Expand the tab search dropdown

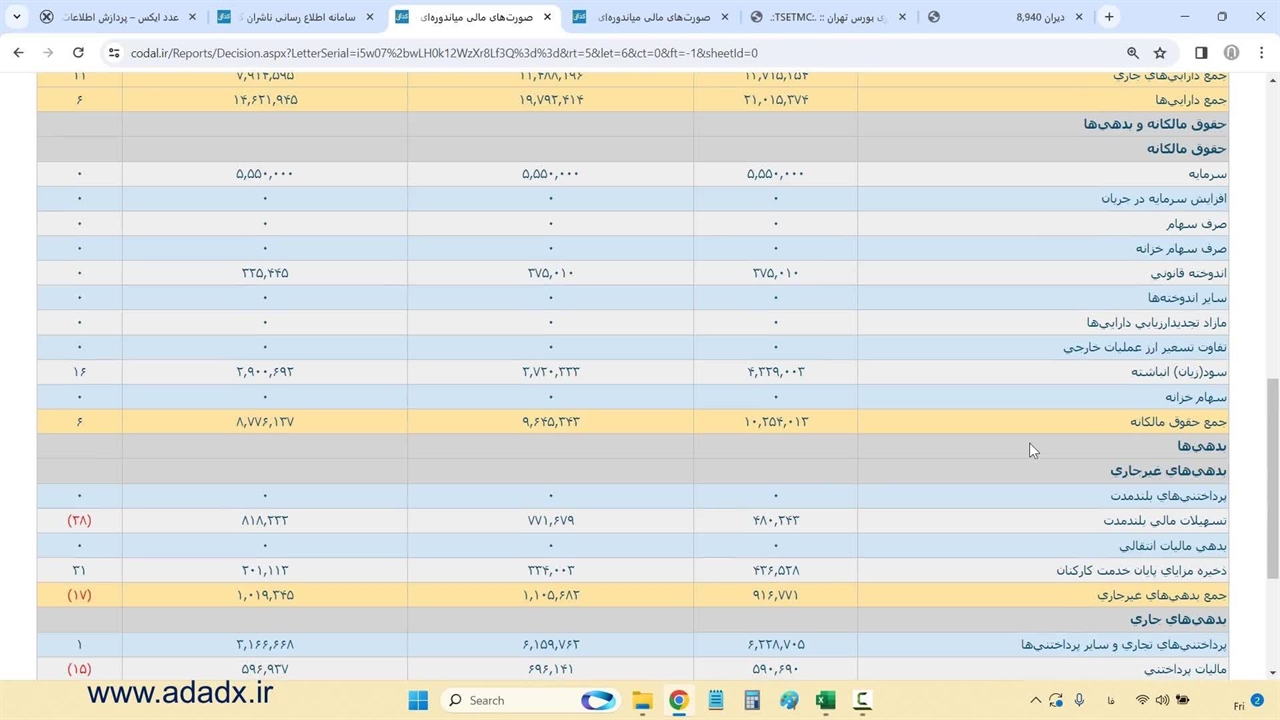pyautogui.click(x=16, y=17)
